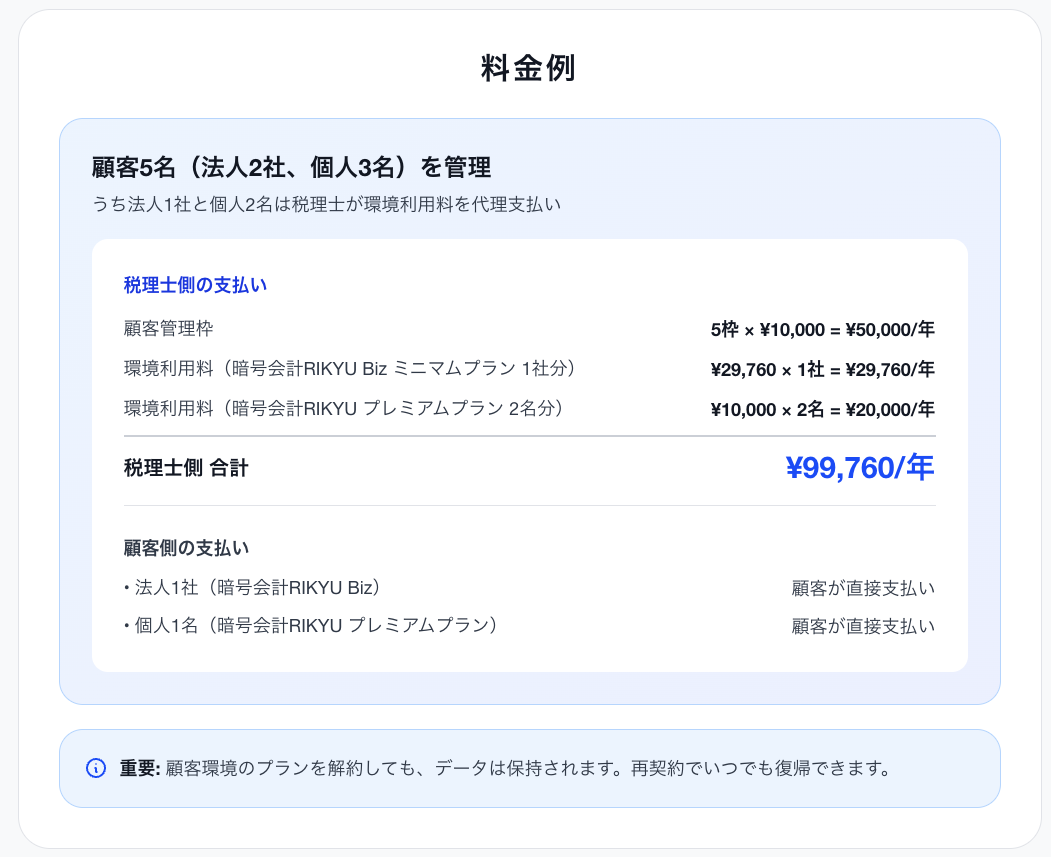Click the notice text about データは保持されます

pyautogui.click(x=528, y=768)
